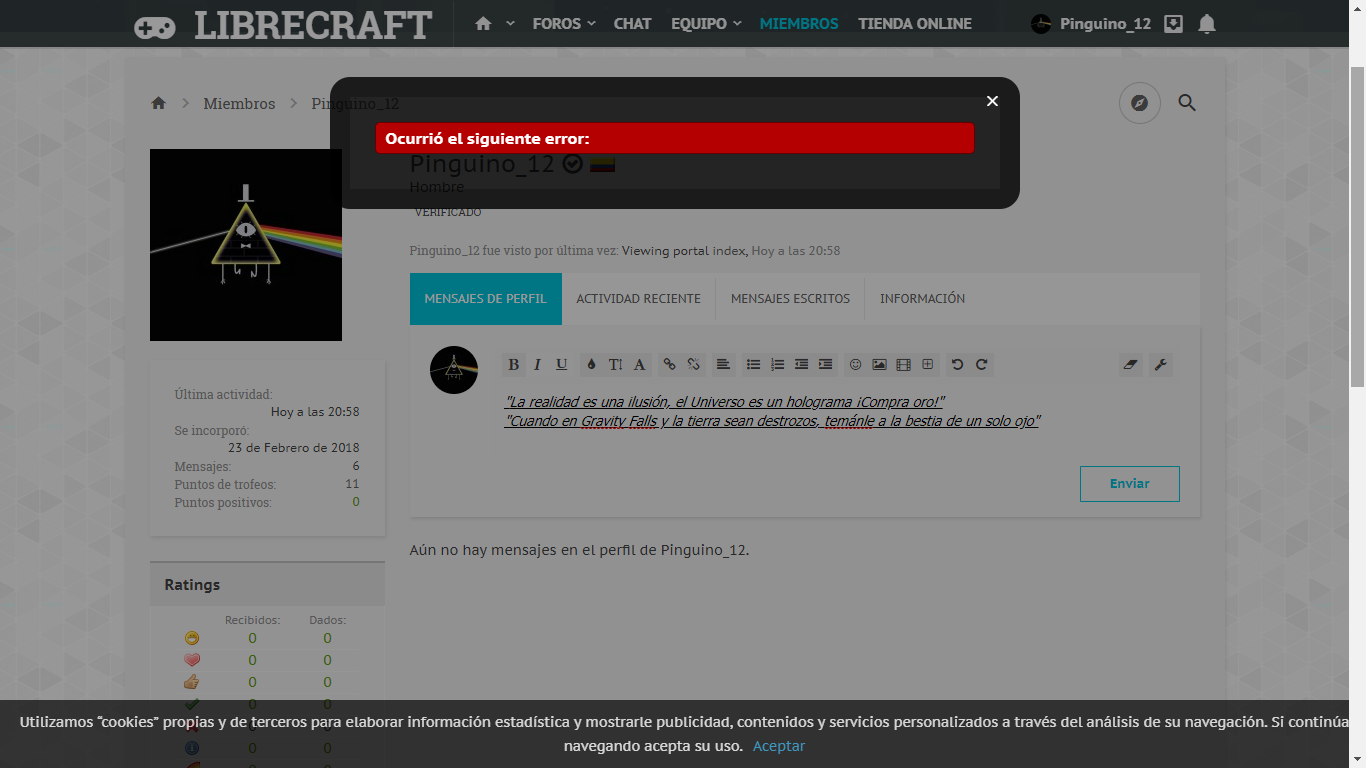This screenshot has width=1366, height=768.
Task: Apply italic formatting in the editor
Action: coord(537,365)
